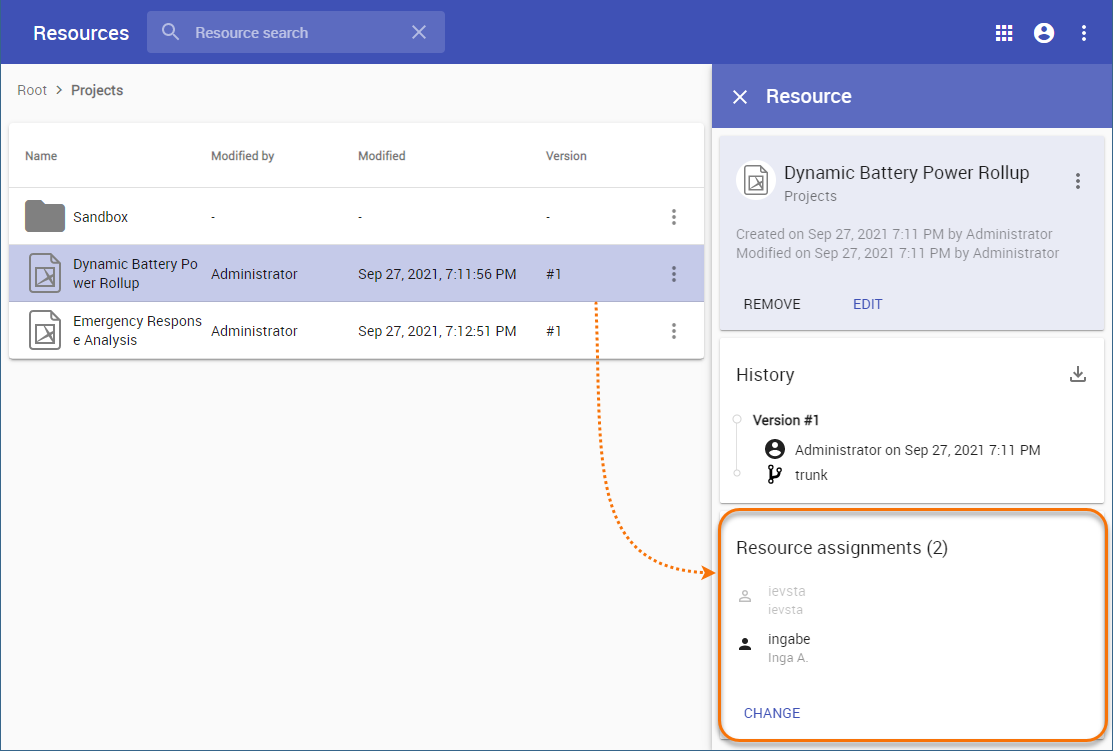Open more options for Dynamic Battery Power Rollup row

click(x=674, y=274)
